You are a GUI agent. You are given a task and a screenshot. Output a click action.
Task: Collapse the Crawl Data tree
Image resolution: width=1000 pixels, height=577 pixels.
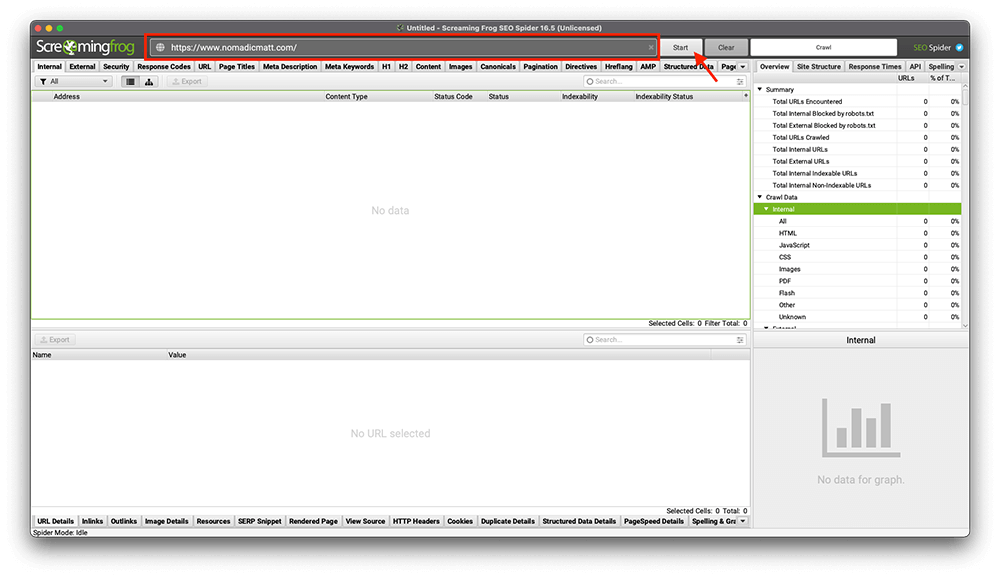760,197
